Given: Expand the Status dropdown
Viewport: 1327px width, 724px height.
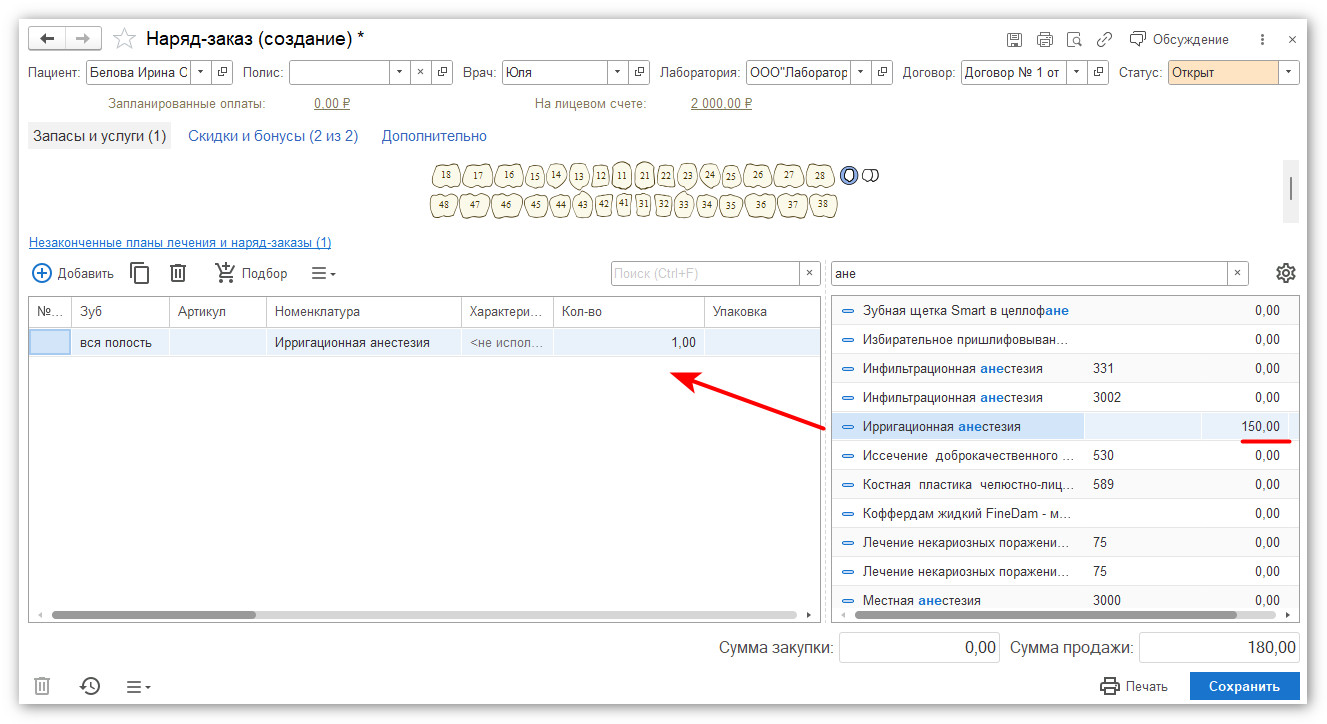Looking at the screenshot, I should (x=1288, y=72).
